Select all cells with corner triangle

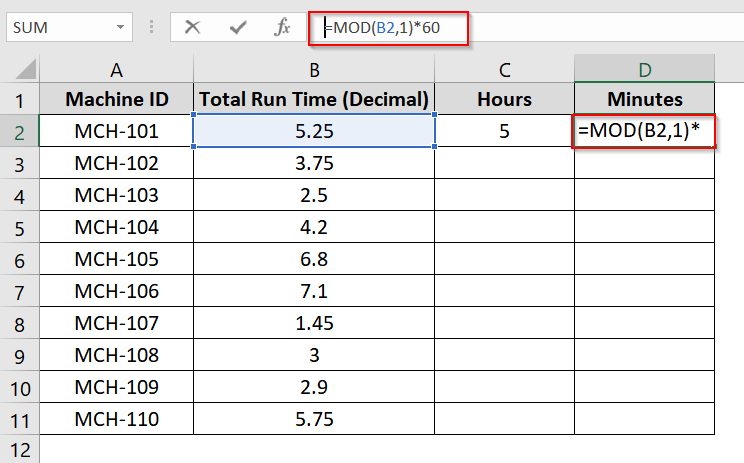[26, 69]
